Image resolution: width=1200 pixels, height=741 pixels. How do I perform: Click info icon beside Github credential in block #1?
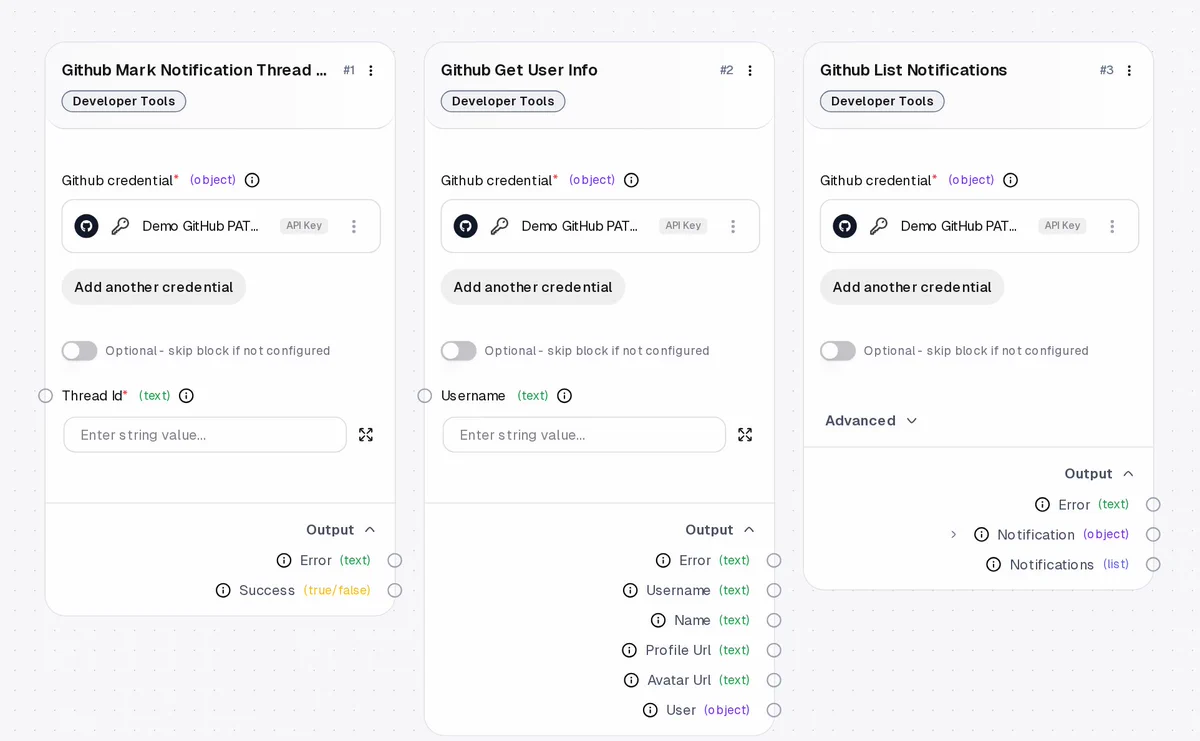[252, 180]
